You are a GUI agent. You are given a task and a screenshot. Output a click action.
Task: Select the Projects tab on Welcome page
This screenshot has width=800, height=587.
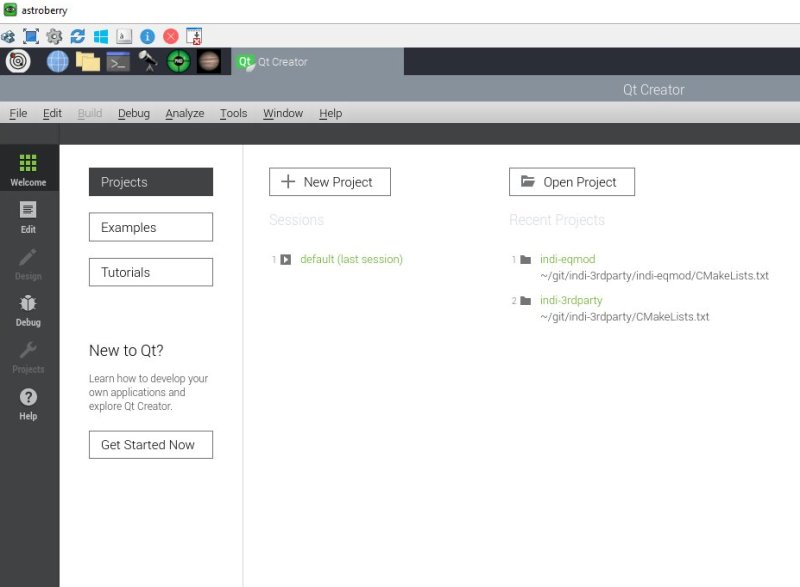(151, 182)
